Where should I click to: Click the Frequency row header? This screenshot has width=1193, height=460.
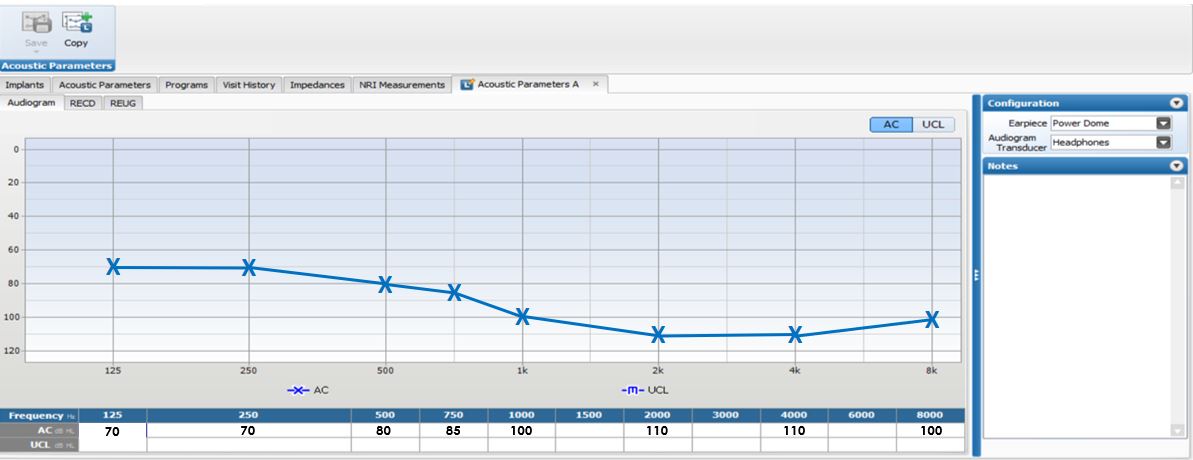(40, 415)
